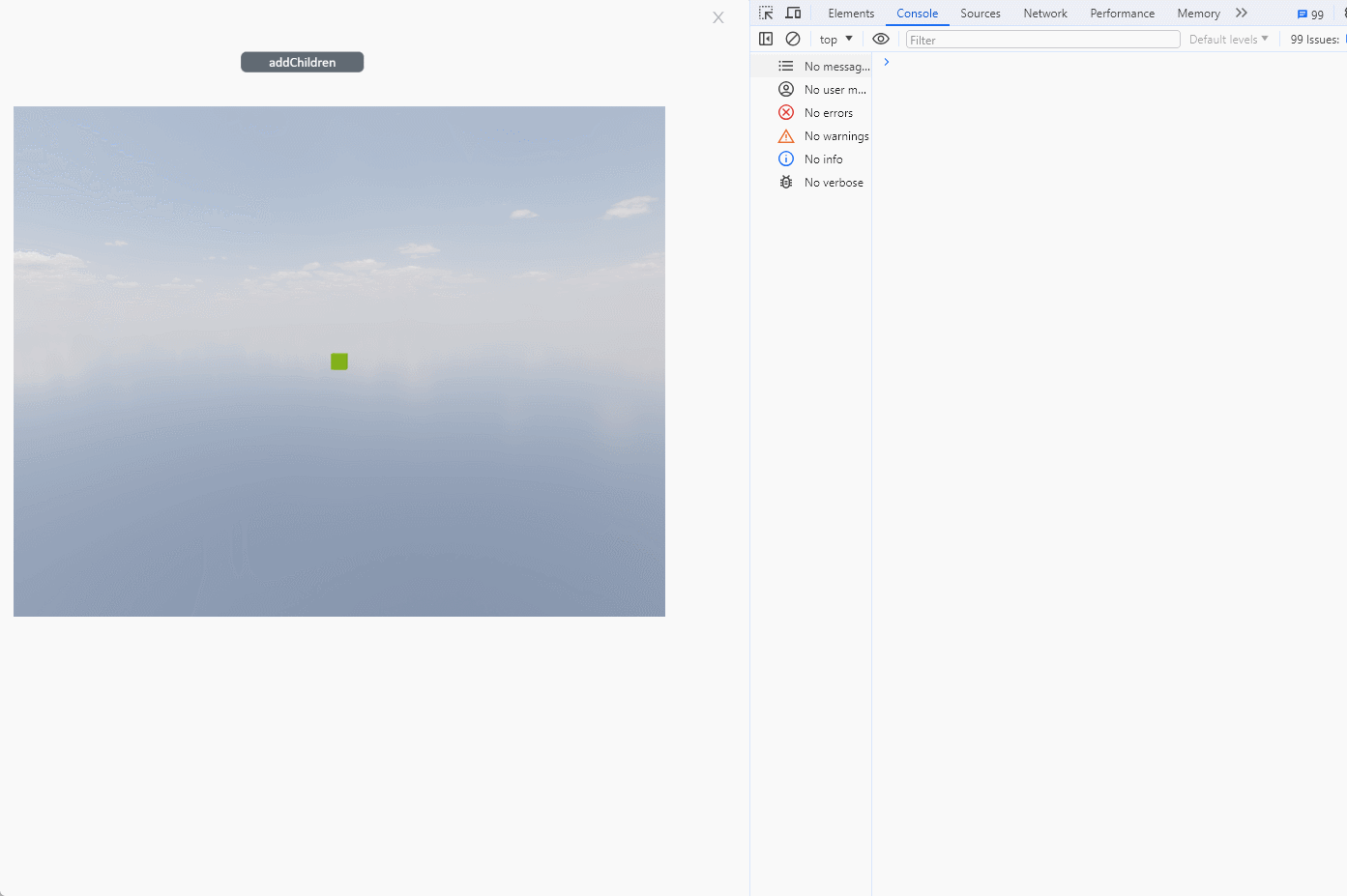Filter by the No errors icon

(786, 113)
